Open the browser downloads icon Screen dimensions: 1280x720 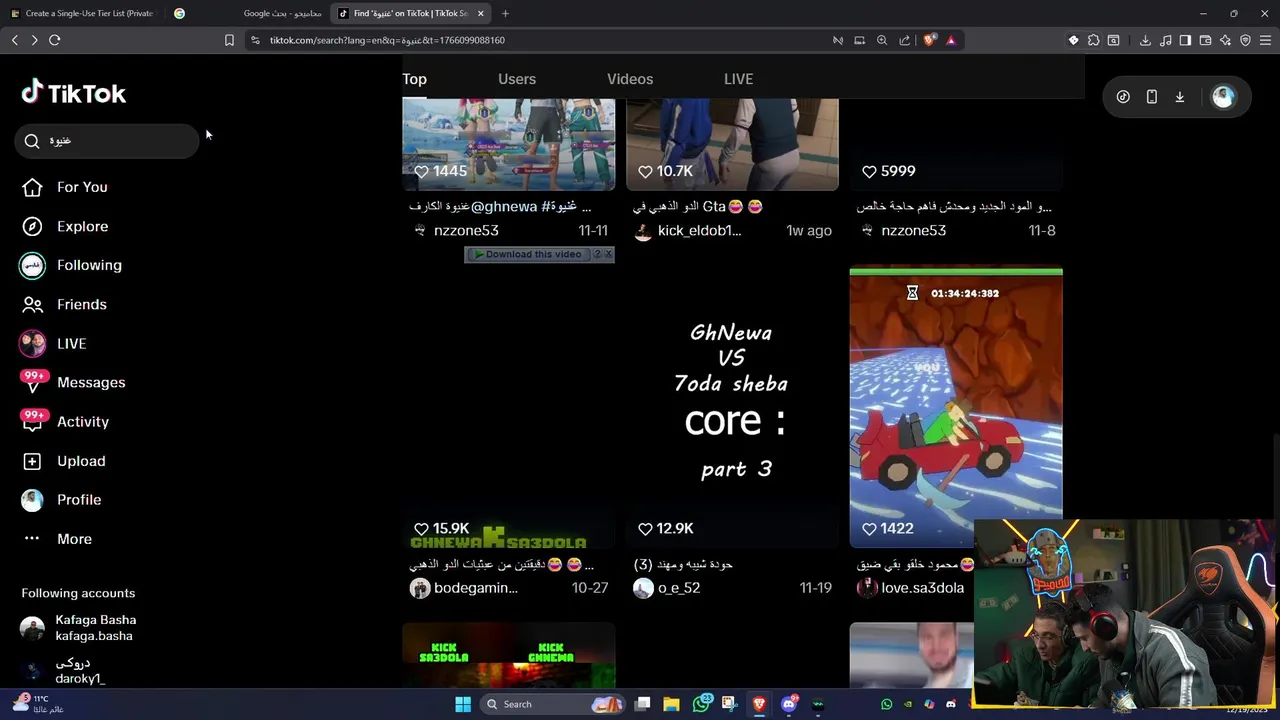point(1145,40)
